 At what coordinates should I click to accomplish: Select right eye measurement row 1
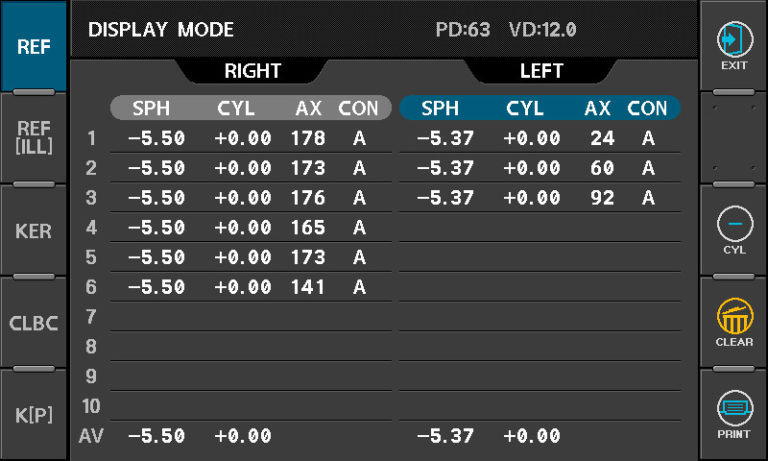[x=251, y=139]
